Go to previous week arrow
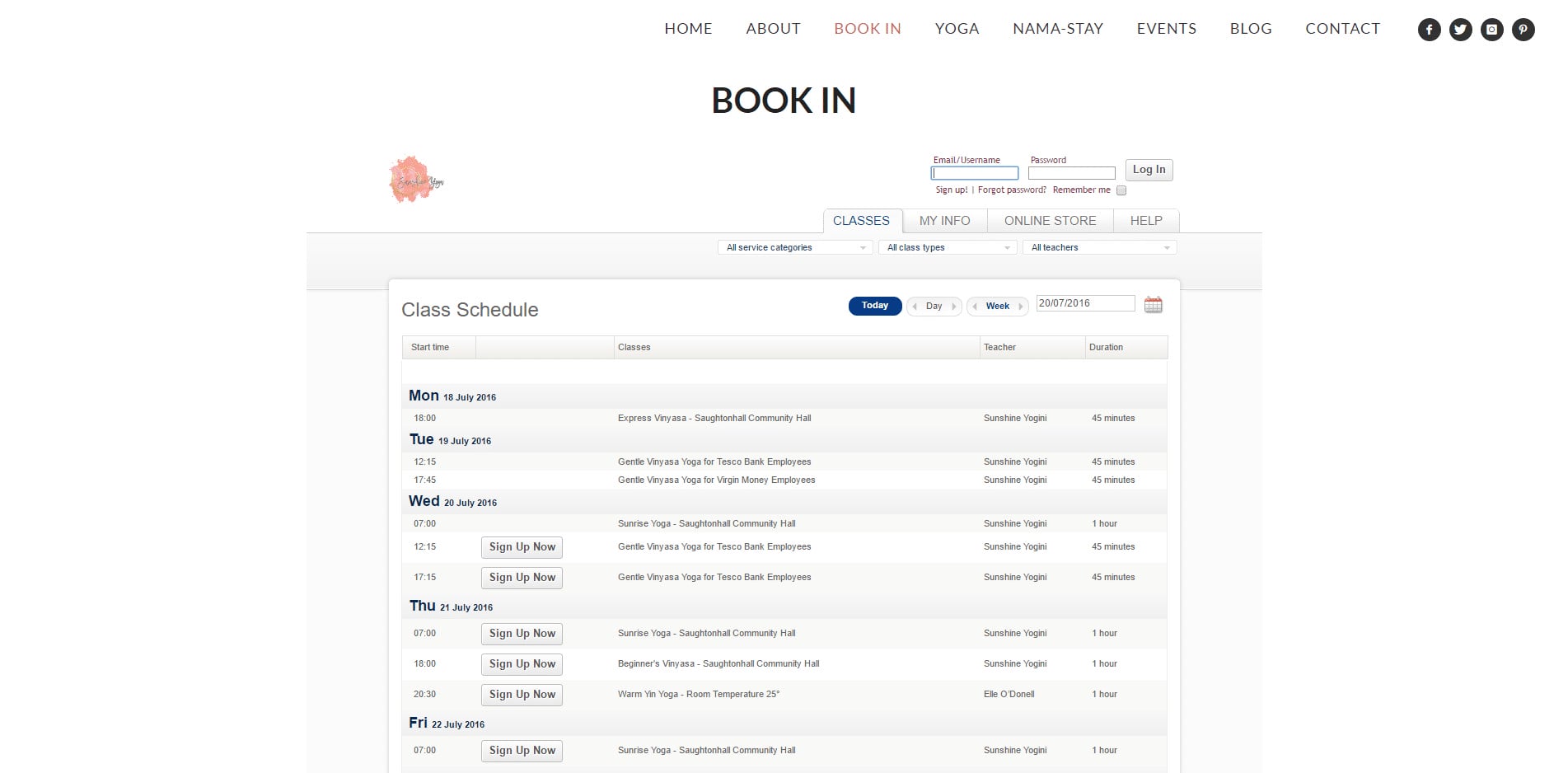Image resolution: width=1568 pixels, height=773 pixels. [x=975, y=306]
